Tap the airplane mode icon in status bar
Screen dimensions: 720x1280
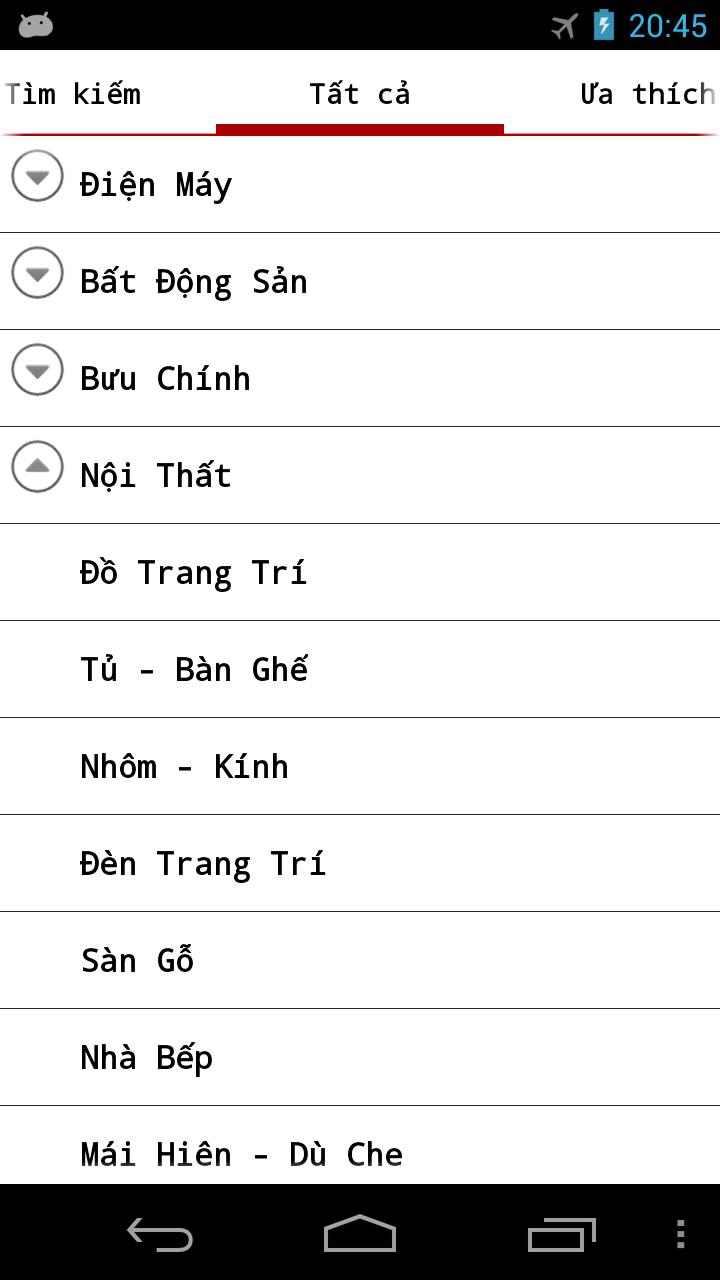(563, 26)
